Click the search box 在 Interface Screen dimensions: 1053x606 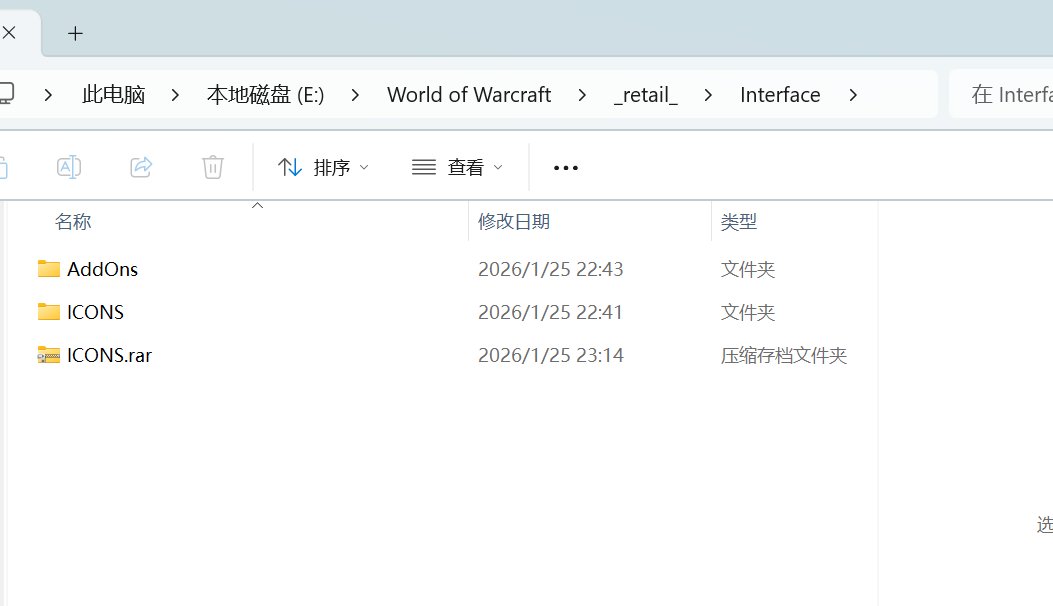1001,95
